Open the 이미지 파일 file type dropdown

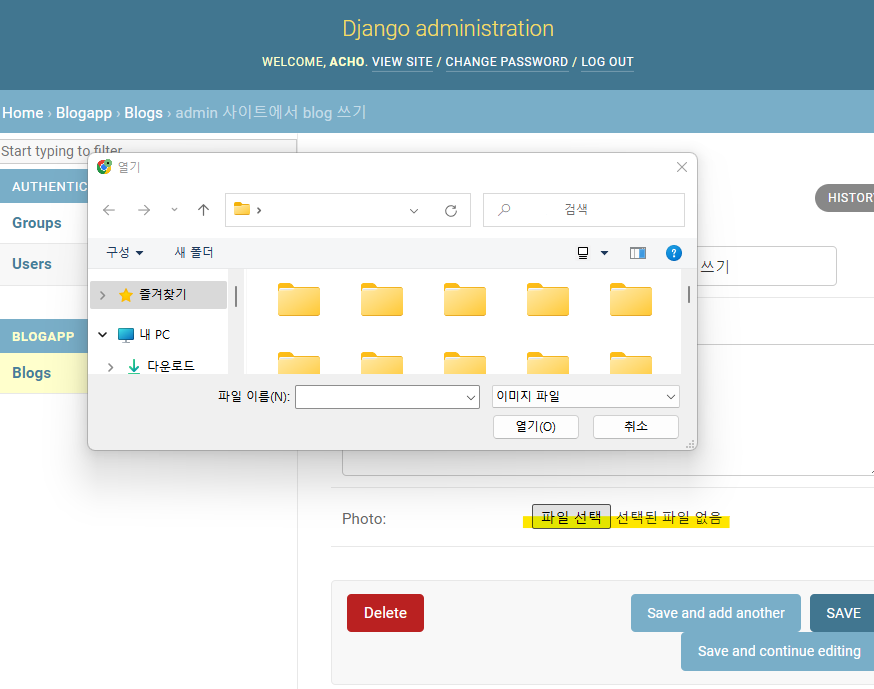coord(586,396)
